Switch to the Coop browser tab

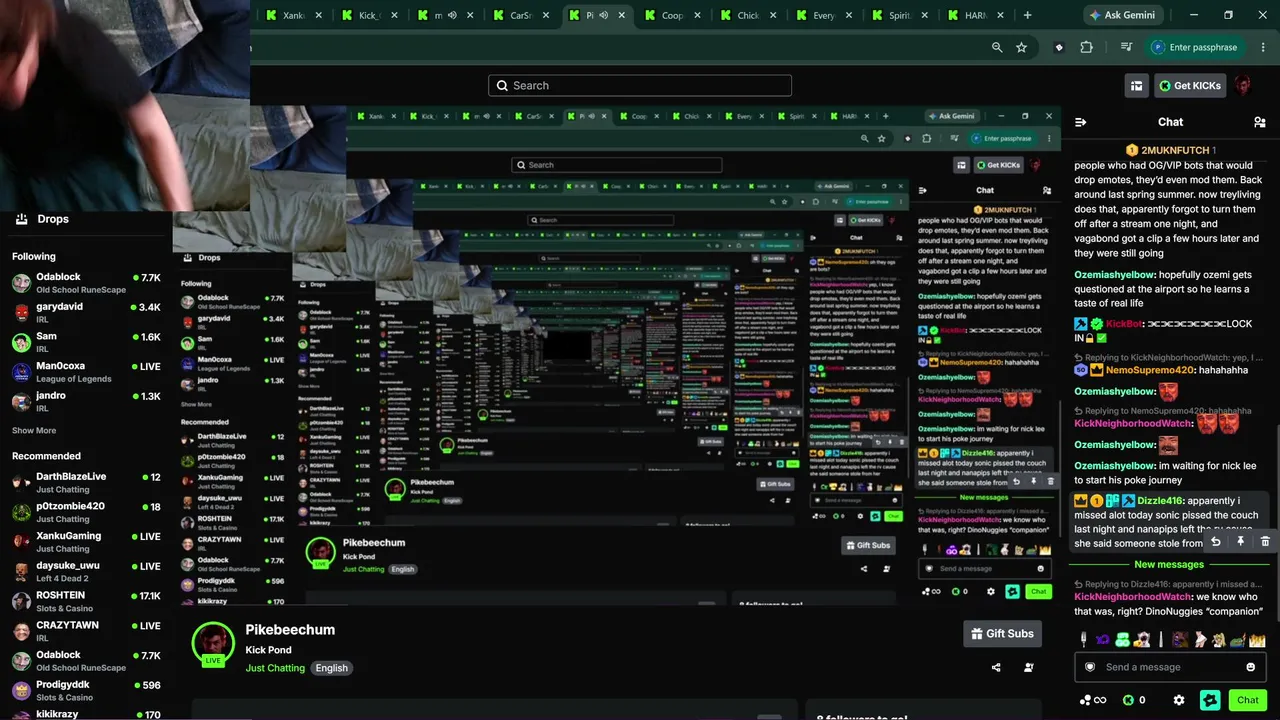click(x=672, y=15)
